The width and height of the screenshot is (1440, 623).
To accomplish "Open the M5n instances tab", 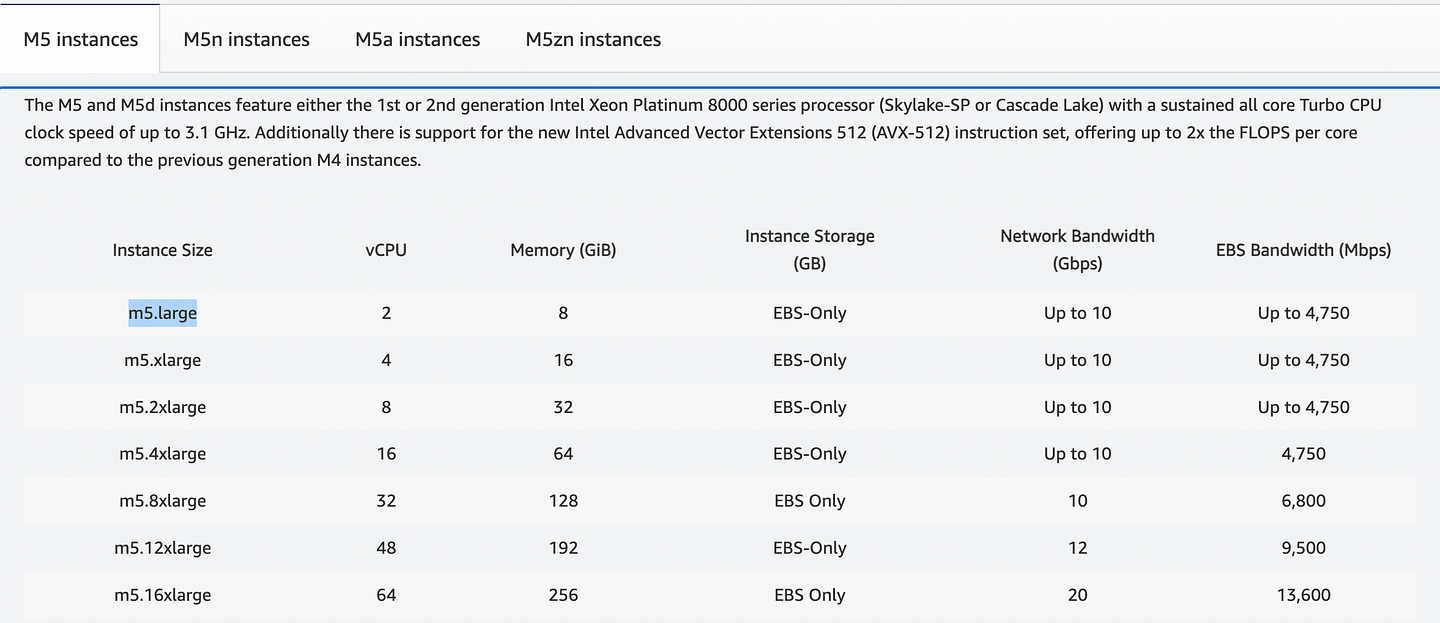I will point(246,39).
